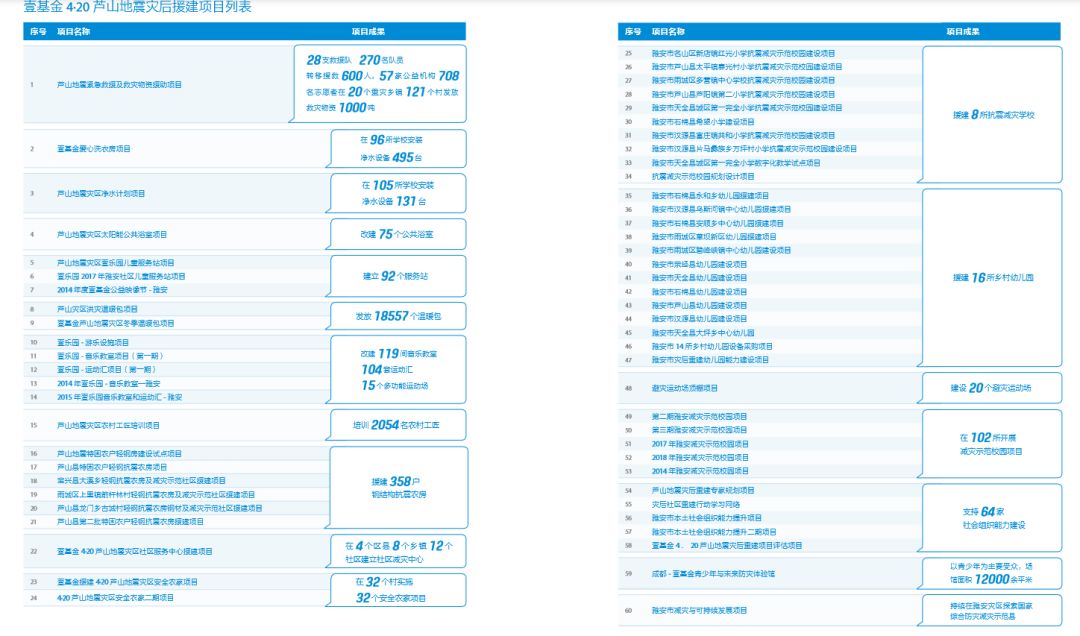This screenshot has height=636, width=1080.
Task: Click row 53 '2014 年雅安减灾示范校园项目'
Action: (x=700, y=471)
